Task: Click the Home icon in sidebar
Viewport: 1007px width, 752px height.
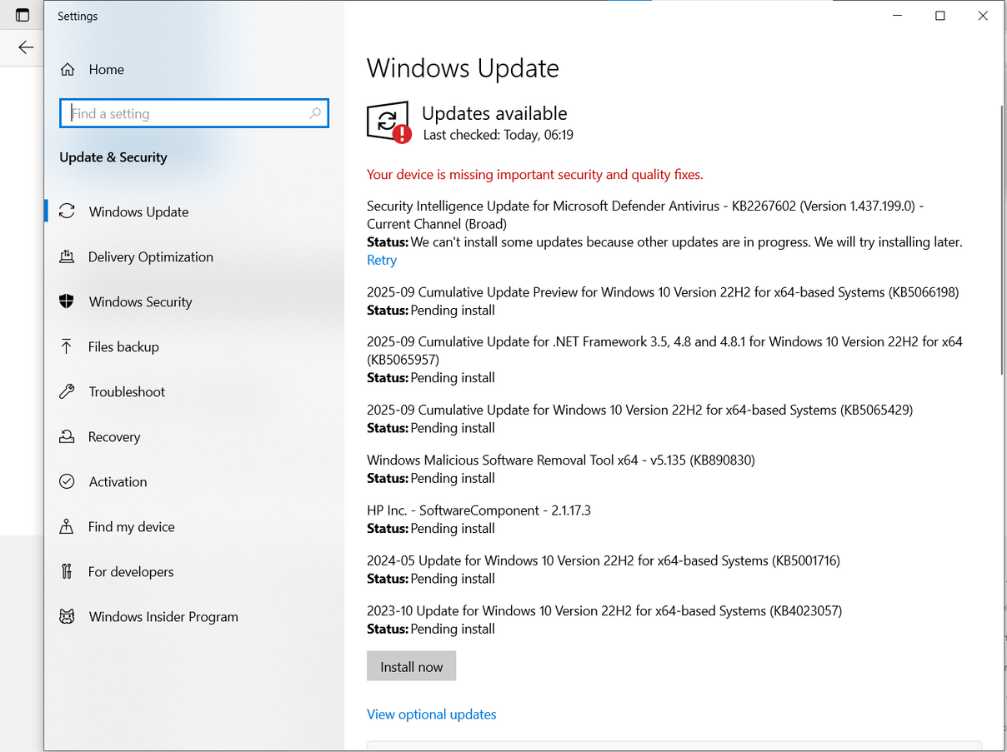Action: pyautogui.click(x=67, y=70)
